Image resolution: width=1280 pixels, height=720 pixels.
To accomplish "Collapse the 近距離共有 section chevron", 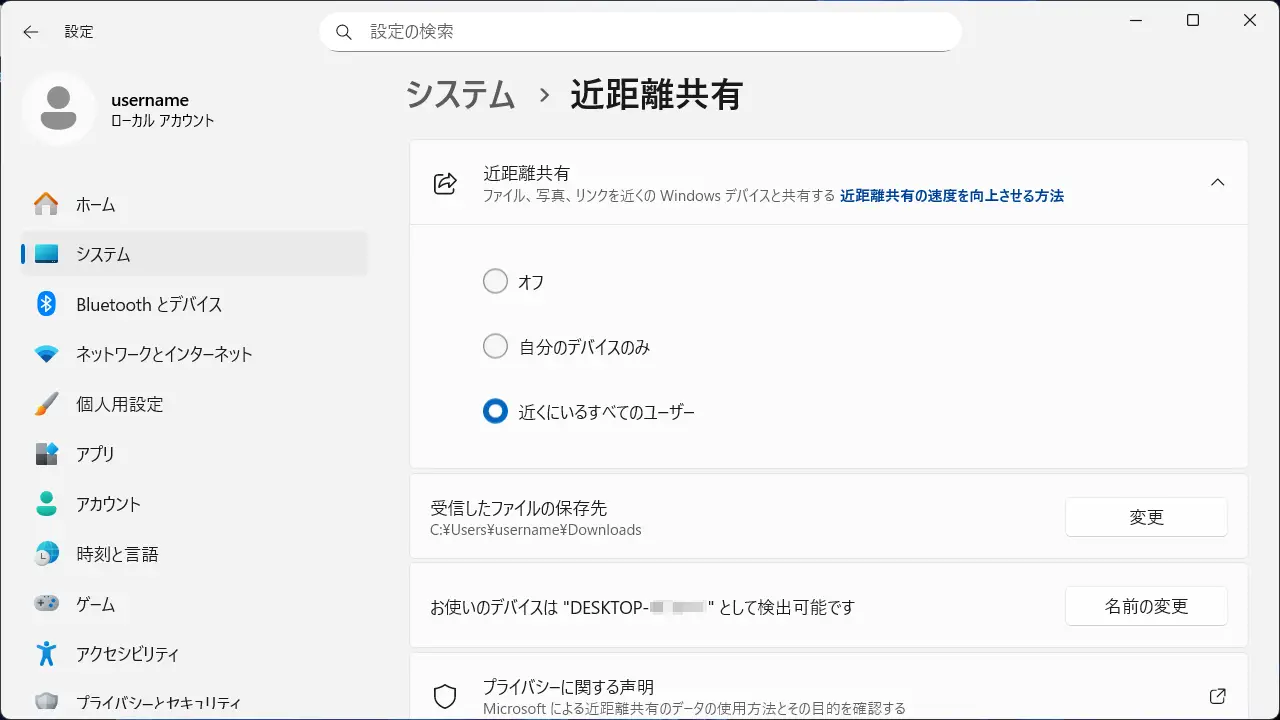I will (x=1217, y=182).
